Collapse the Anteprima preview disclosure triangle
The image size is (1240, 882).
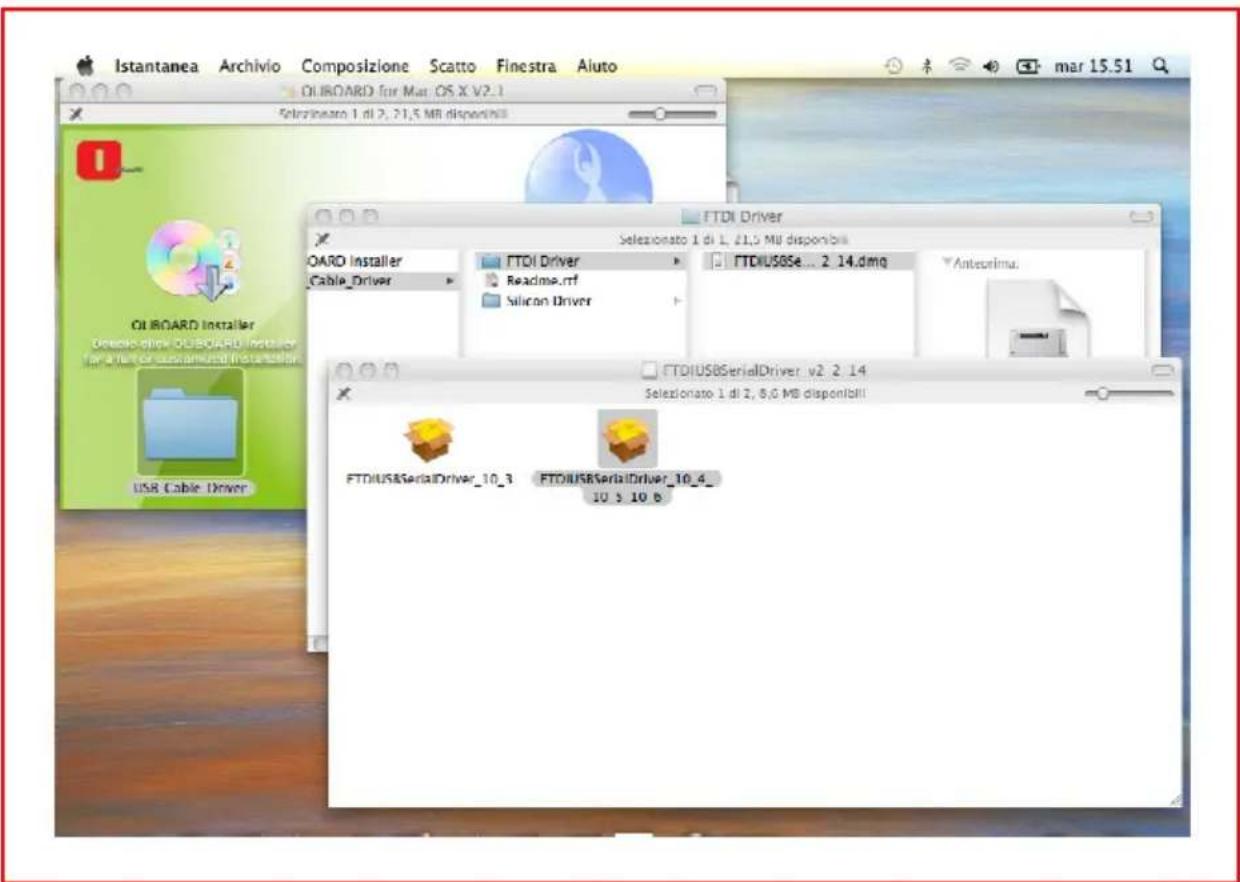(947, 264)
